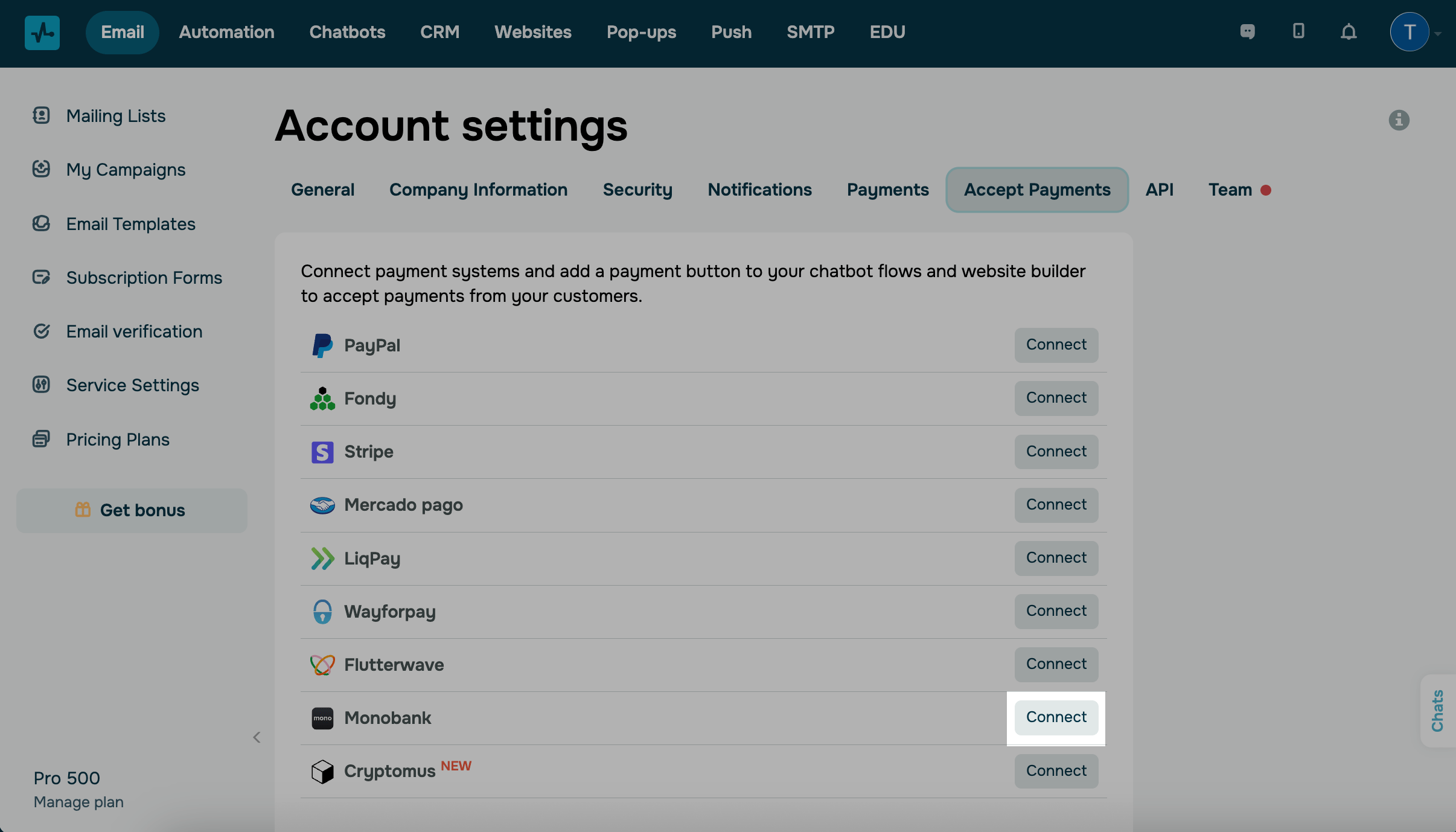Image resolution: width=1456 pixels, height=832 pixels.
Task: Open the Team settings tab
Action: point(1230,190)
